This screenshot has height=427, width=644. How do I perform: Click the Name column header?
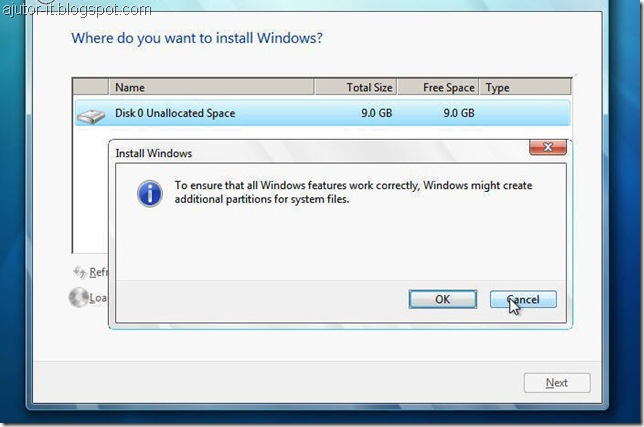(212, 87)
